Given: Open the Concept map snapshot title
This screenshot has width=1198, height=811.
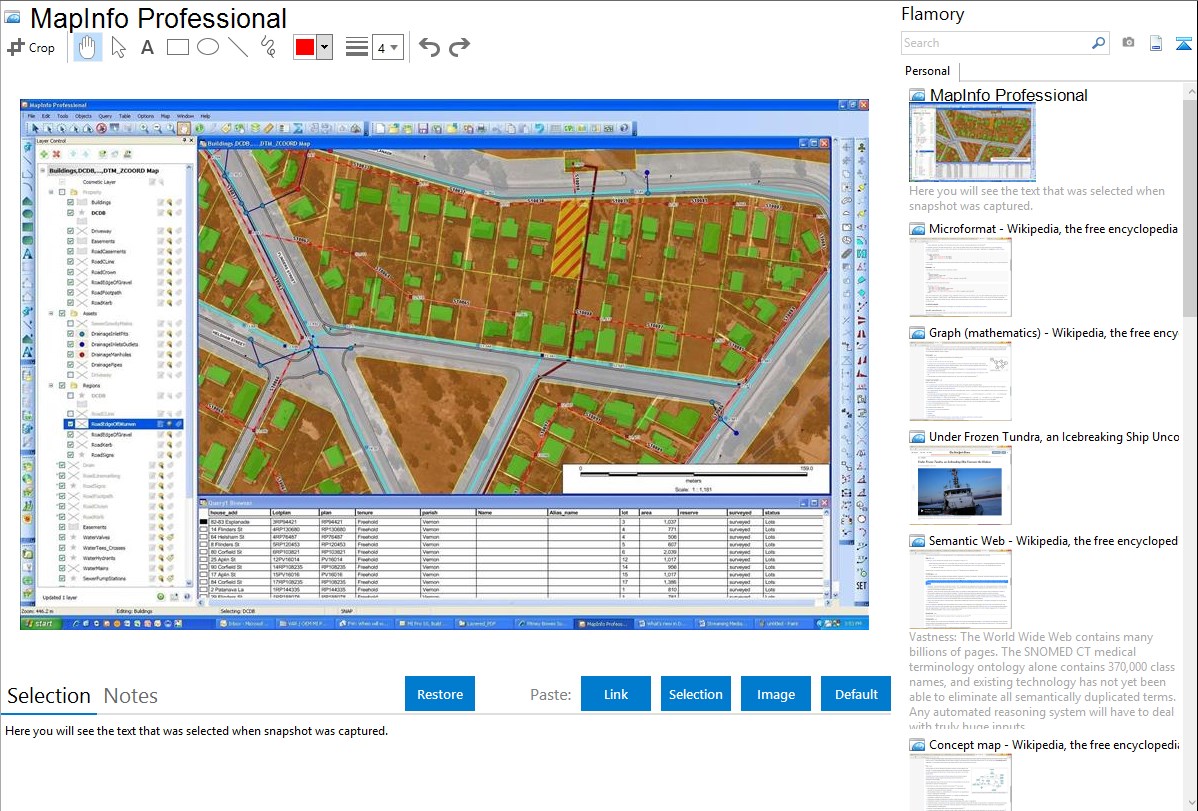Looking at the screenshot, I should [x=1054, y=744].
